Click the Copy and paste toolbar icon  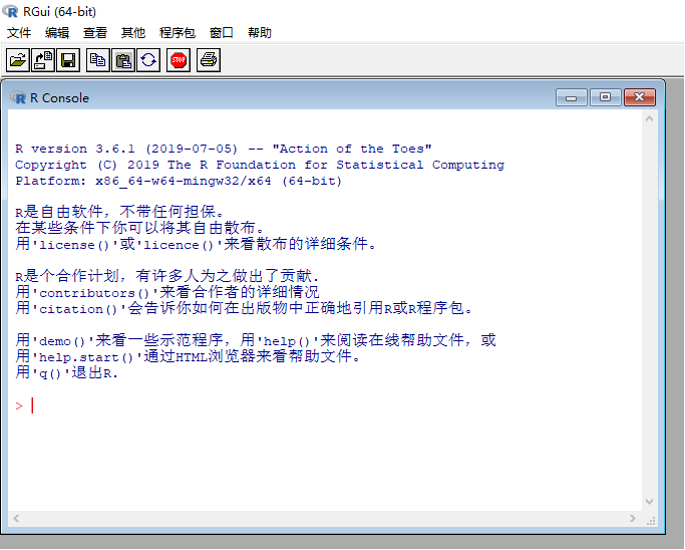pyautogui.click(x=148, y=60)
